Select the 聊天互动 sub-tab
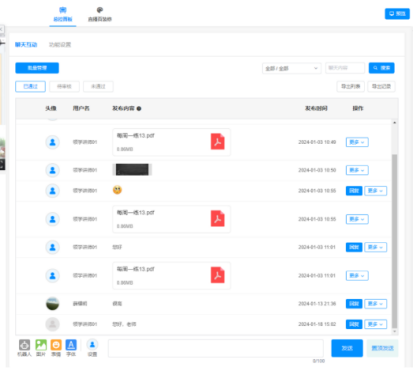Screen dimensions: 414x386 pos(26,45)
